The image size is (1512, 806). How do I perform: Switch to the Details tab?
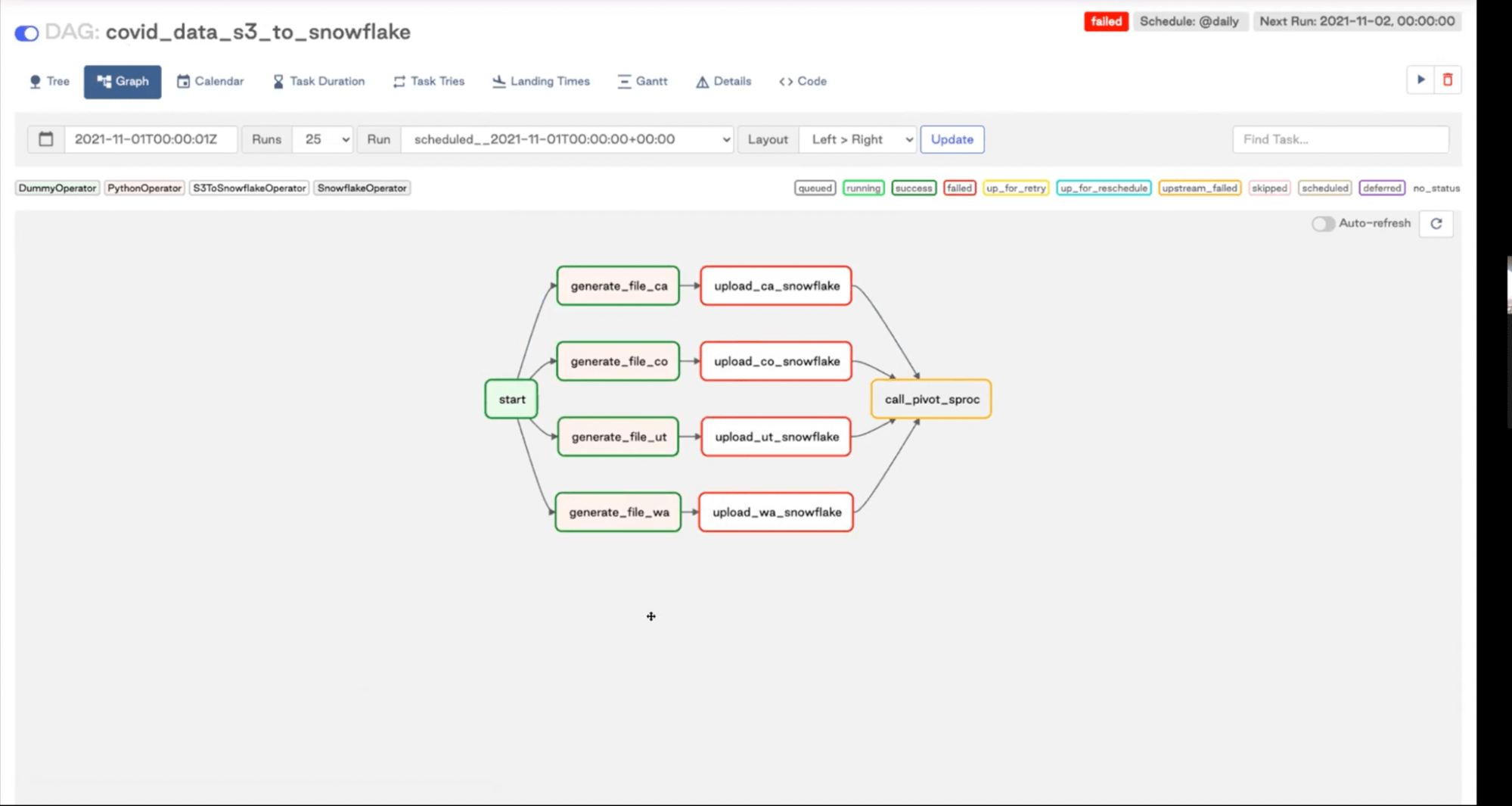[723, 81]
